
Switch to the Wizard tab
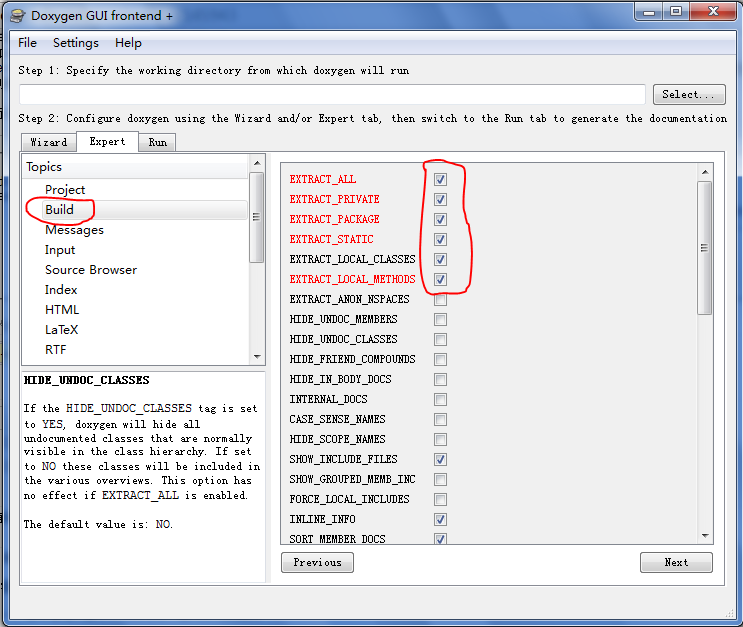tap(49, 142)
